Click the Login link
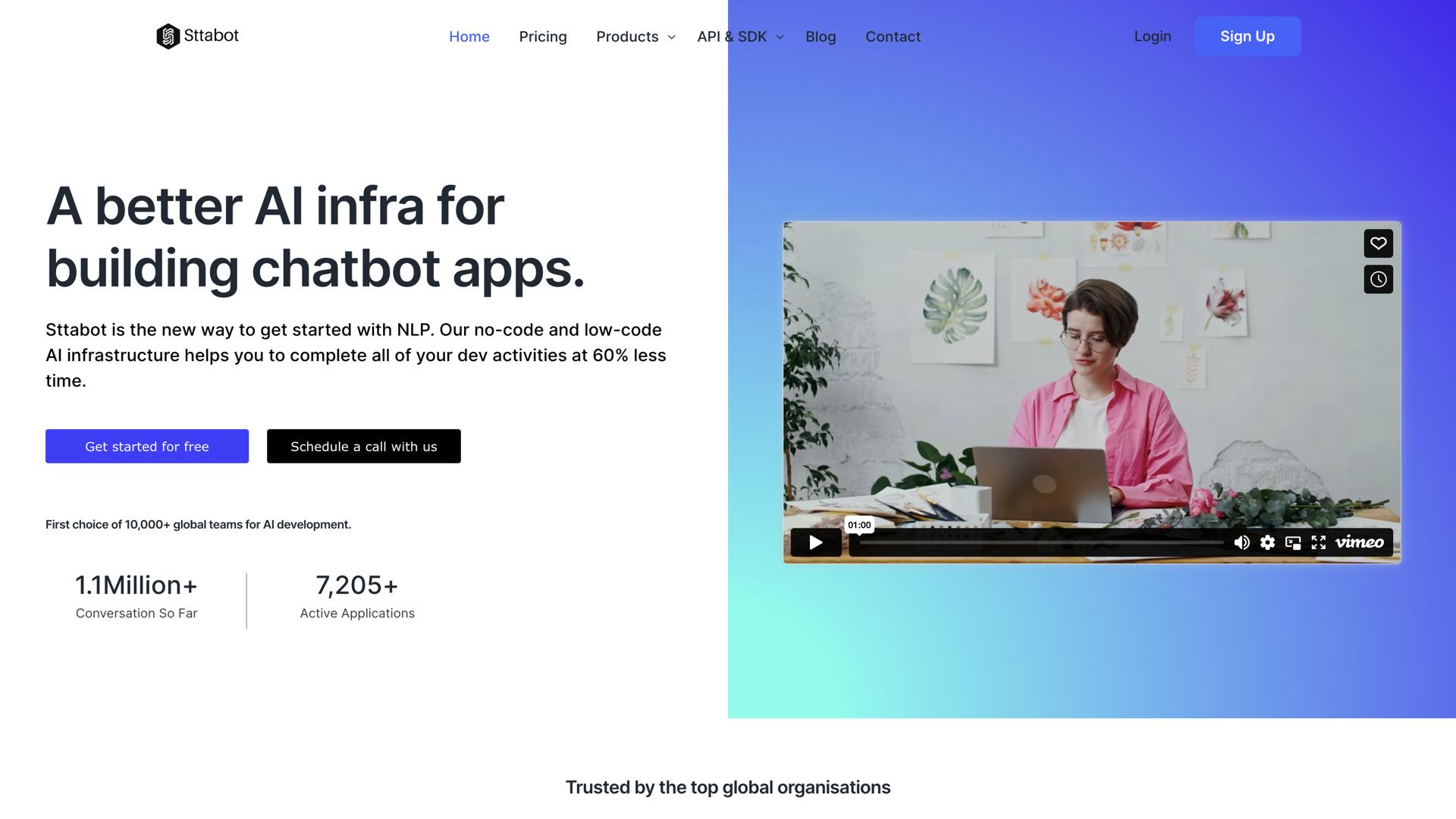This screenshot has width=1456, height=819. pyautogui.click(x=1152, y=36)
